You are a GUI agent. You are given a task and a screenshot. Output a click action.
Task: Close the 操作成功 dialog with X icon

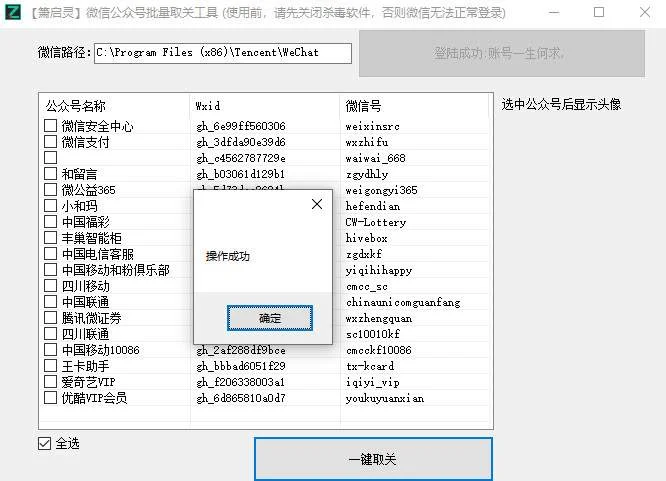317,204
